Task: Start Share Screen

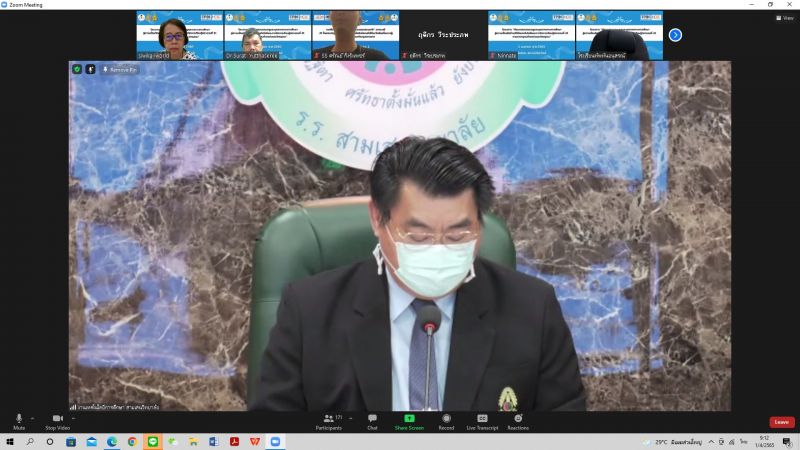Action: (409, 421)
